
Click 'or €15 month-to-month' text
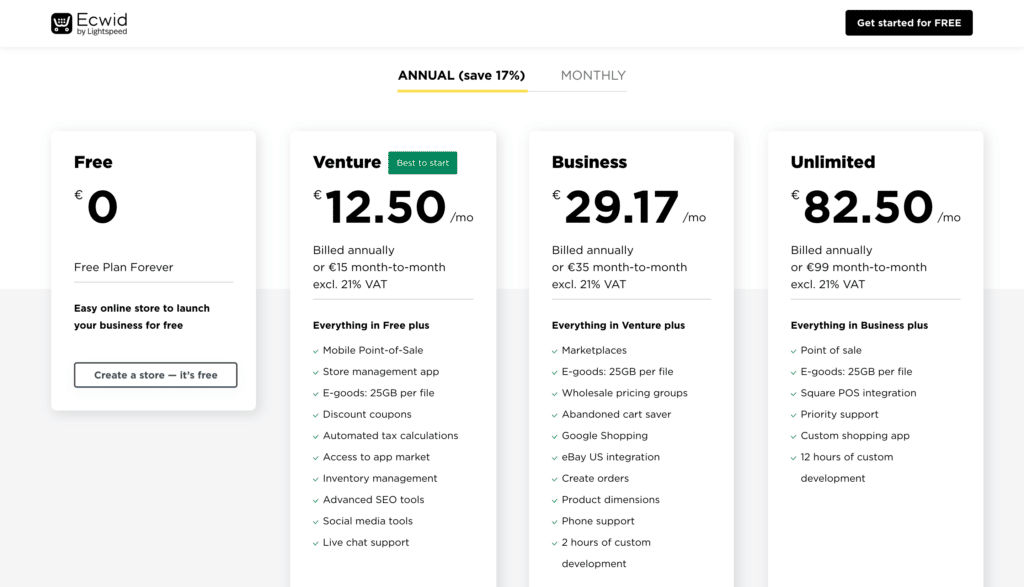coord(379,267)
